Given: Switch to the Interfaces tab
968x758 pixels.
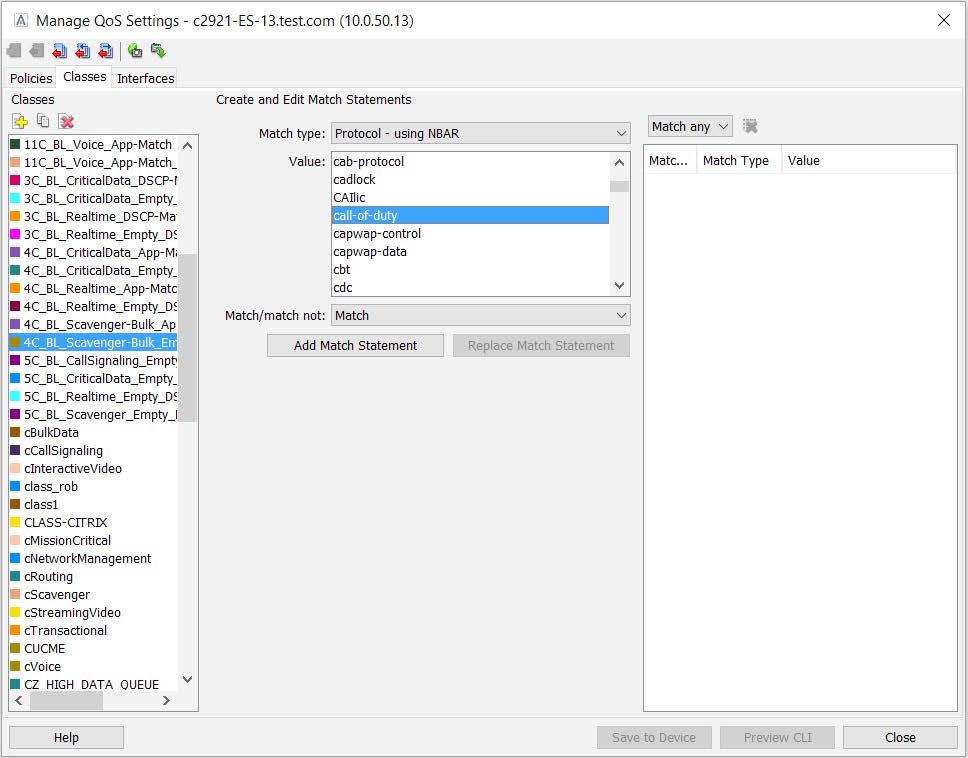Looking at the screenshot, I should click(x=145, y=78).
